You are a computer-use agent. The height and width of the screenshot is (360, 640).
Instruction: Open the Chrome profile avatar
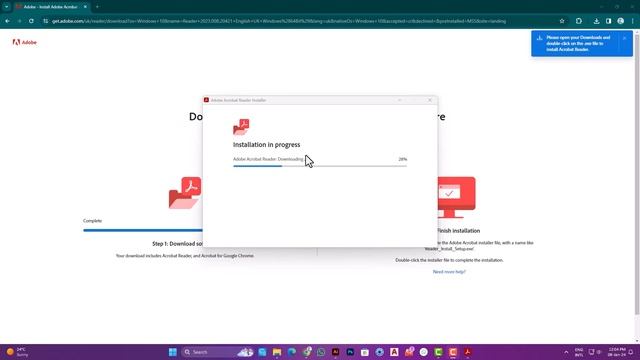pos(620,21)
